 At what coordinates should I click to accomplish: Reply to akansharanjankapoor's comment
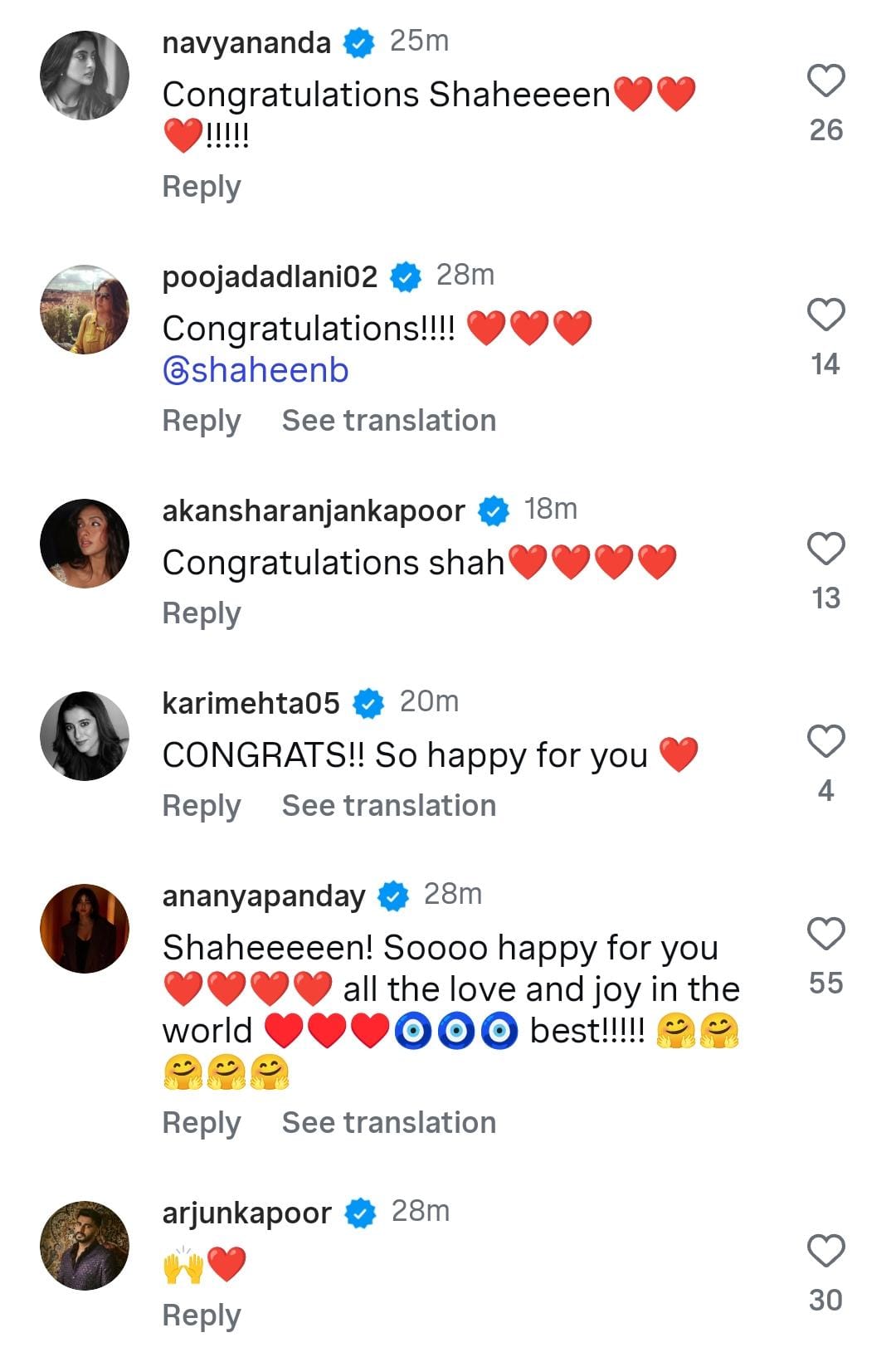(202, 613)
